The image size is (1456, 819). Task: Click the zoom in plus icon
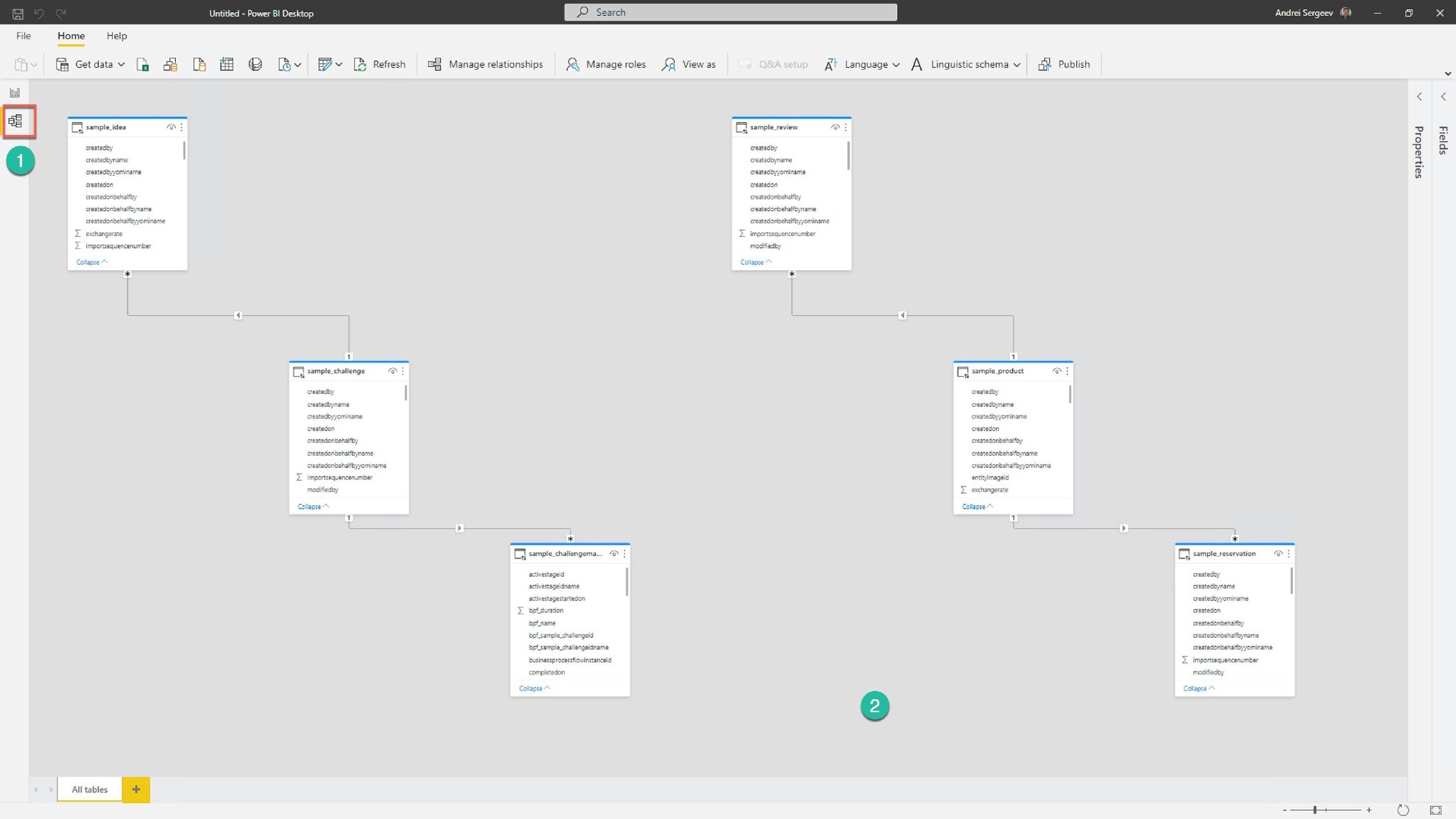click(1369, 810)
